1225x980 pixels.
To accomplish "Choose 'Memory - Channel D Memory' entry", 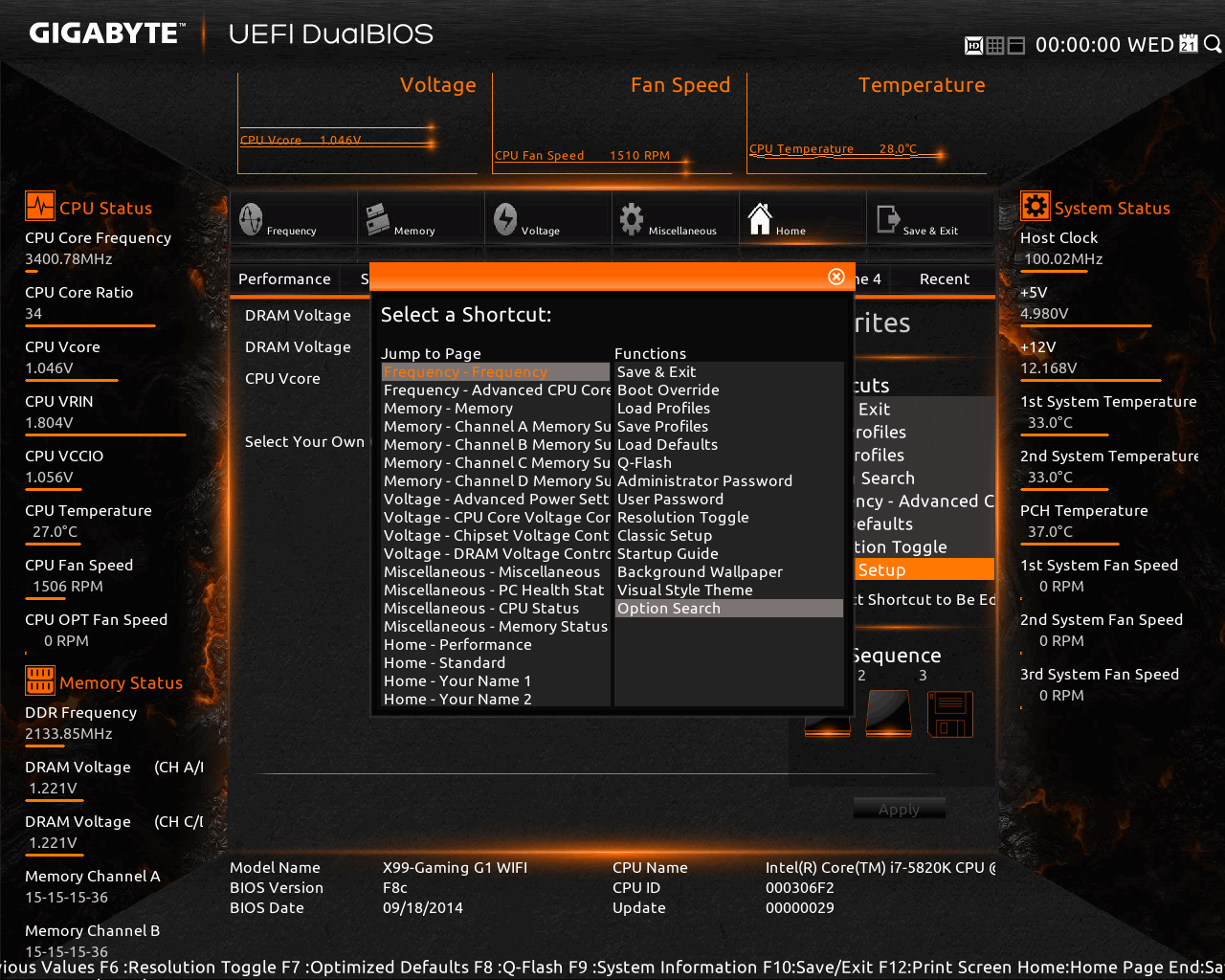I will click(x=496, y=480).
